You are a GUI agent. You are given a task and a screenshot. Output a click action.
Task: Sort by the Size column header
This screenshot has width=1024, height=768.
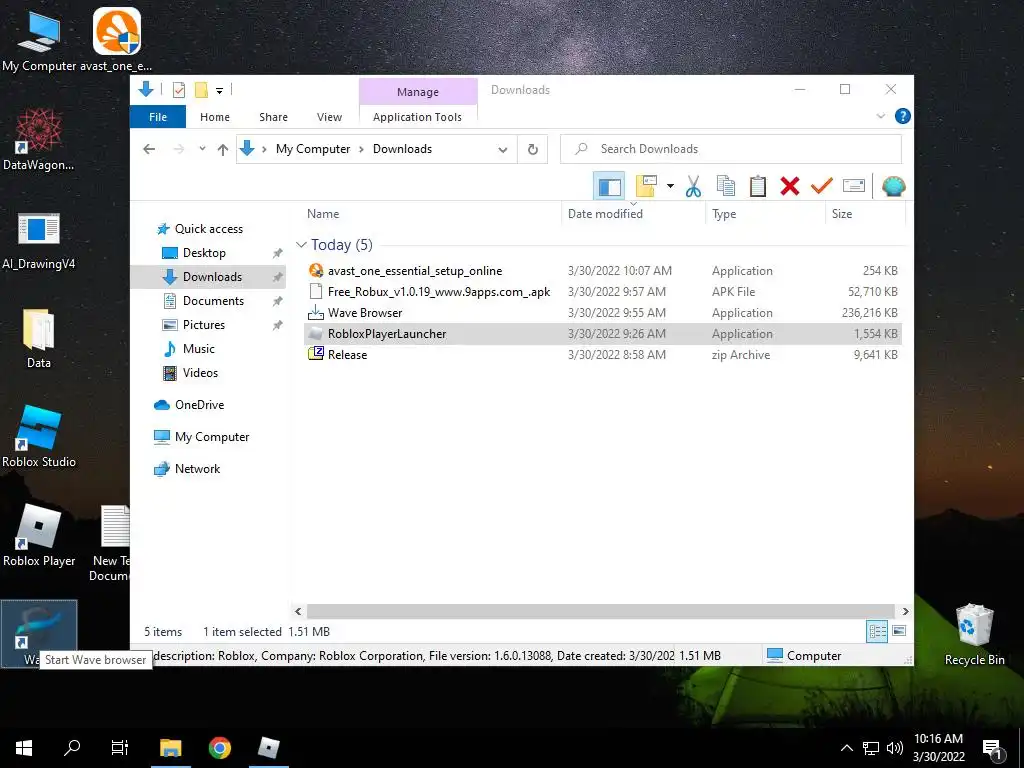[x=842, y=214]
